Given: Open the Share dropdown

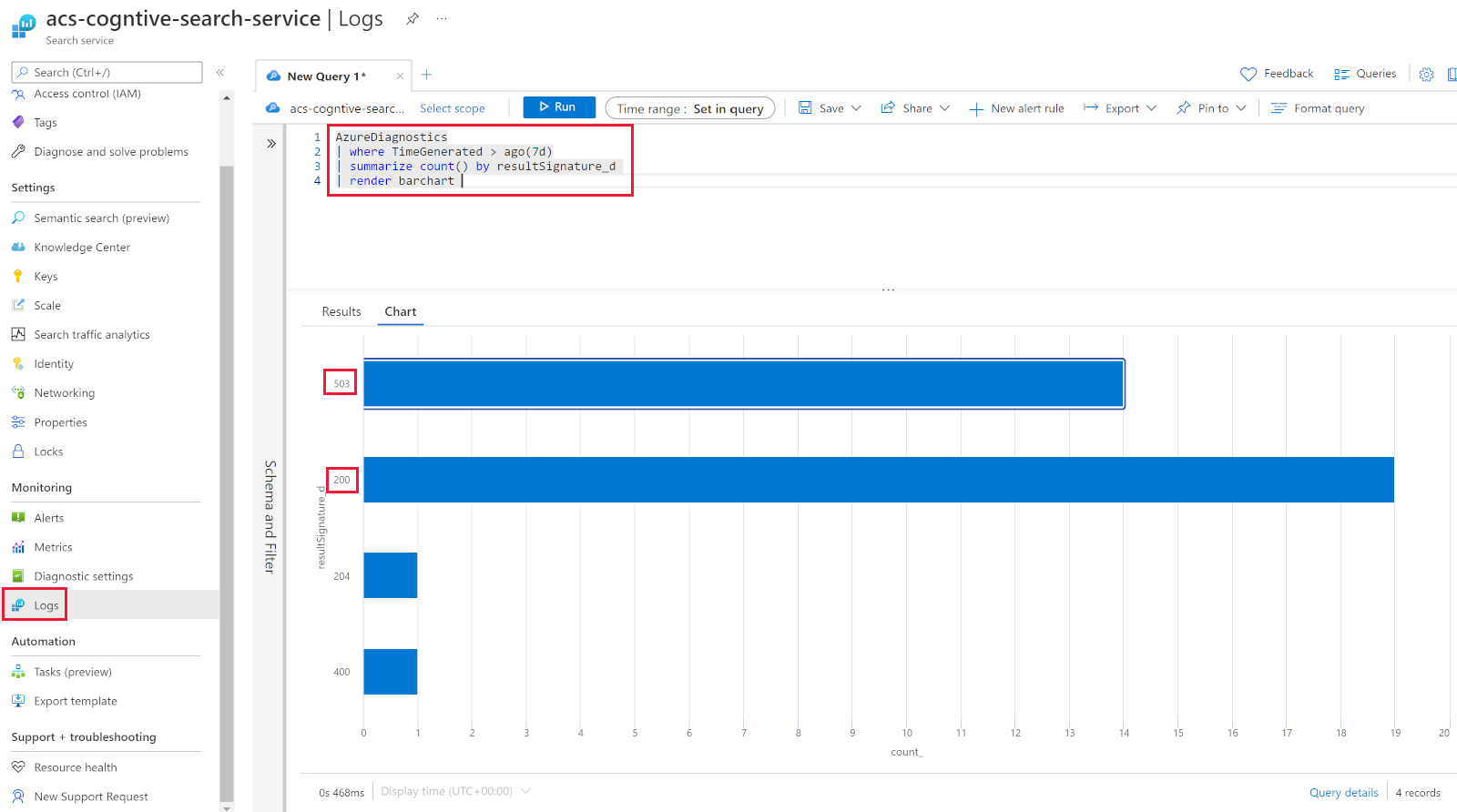Looking at the screenshot, I should click(x=915, y=108).
